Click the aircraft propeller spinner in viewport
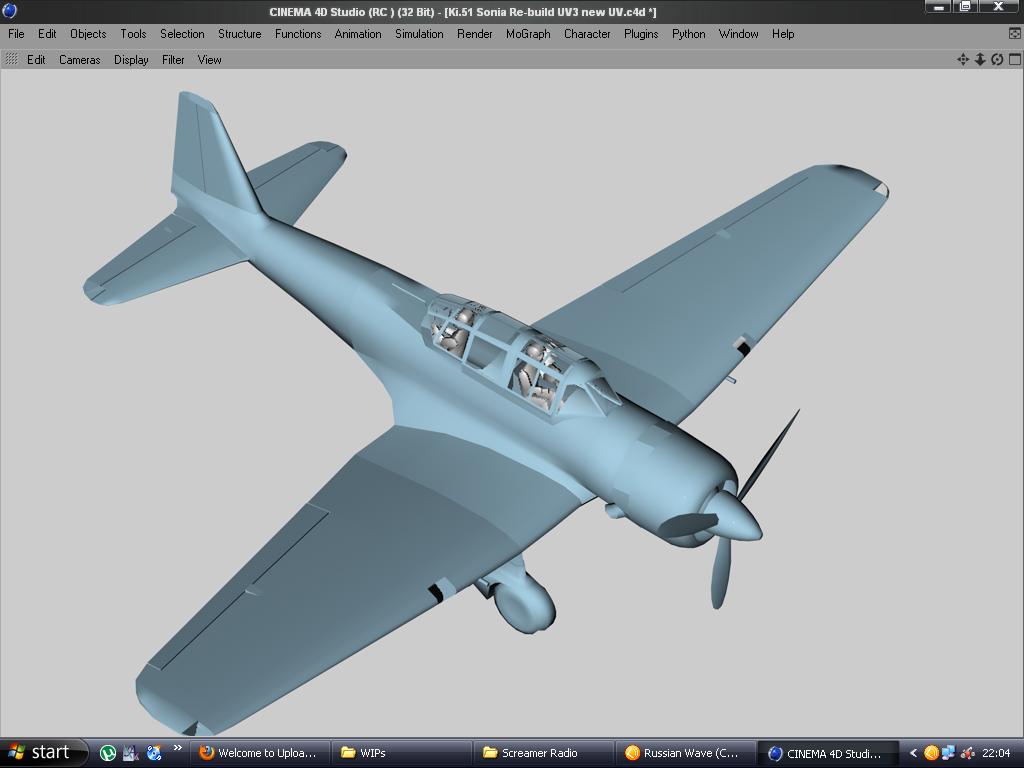1024x768 pixels. pos(737,517)
